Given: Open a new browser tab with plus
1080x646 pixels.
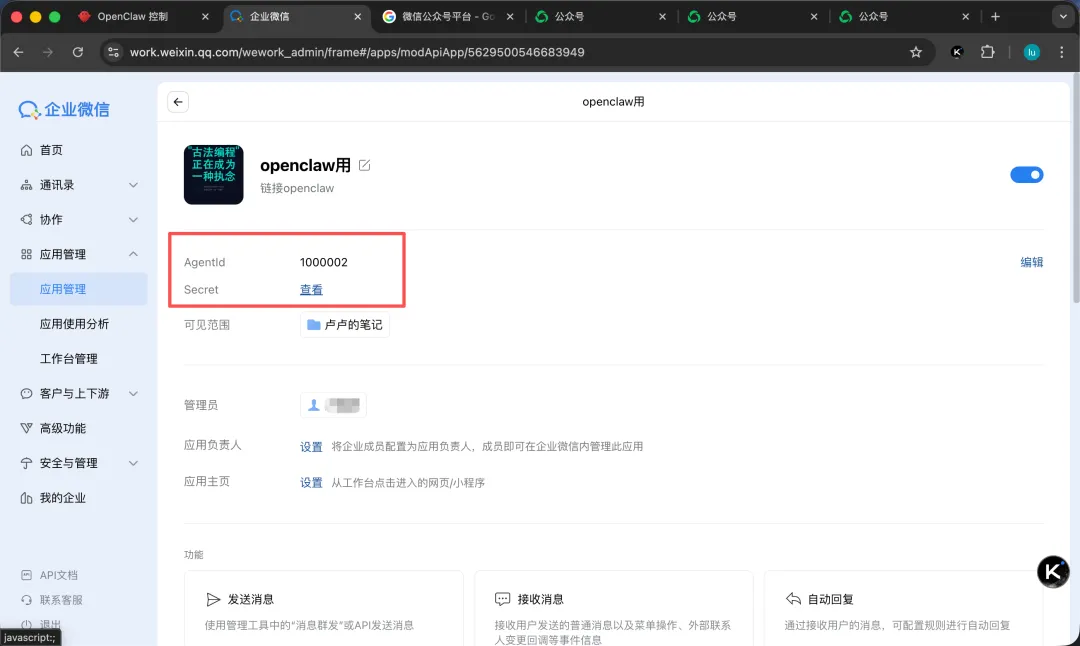Looking at the screenshot, I should [x=995, y=17].
